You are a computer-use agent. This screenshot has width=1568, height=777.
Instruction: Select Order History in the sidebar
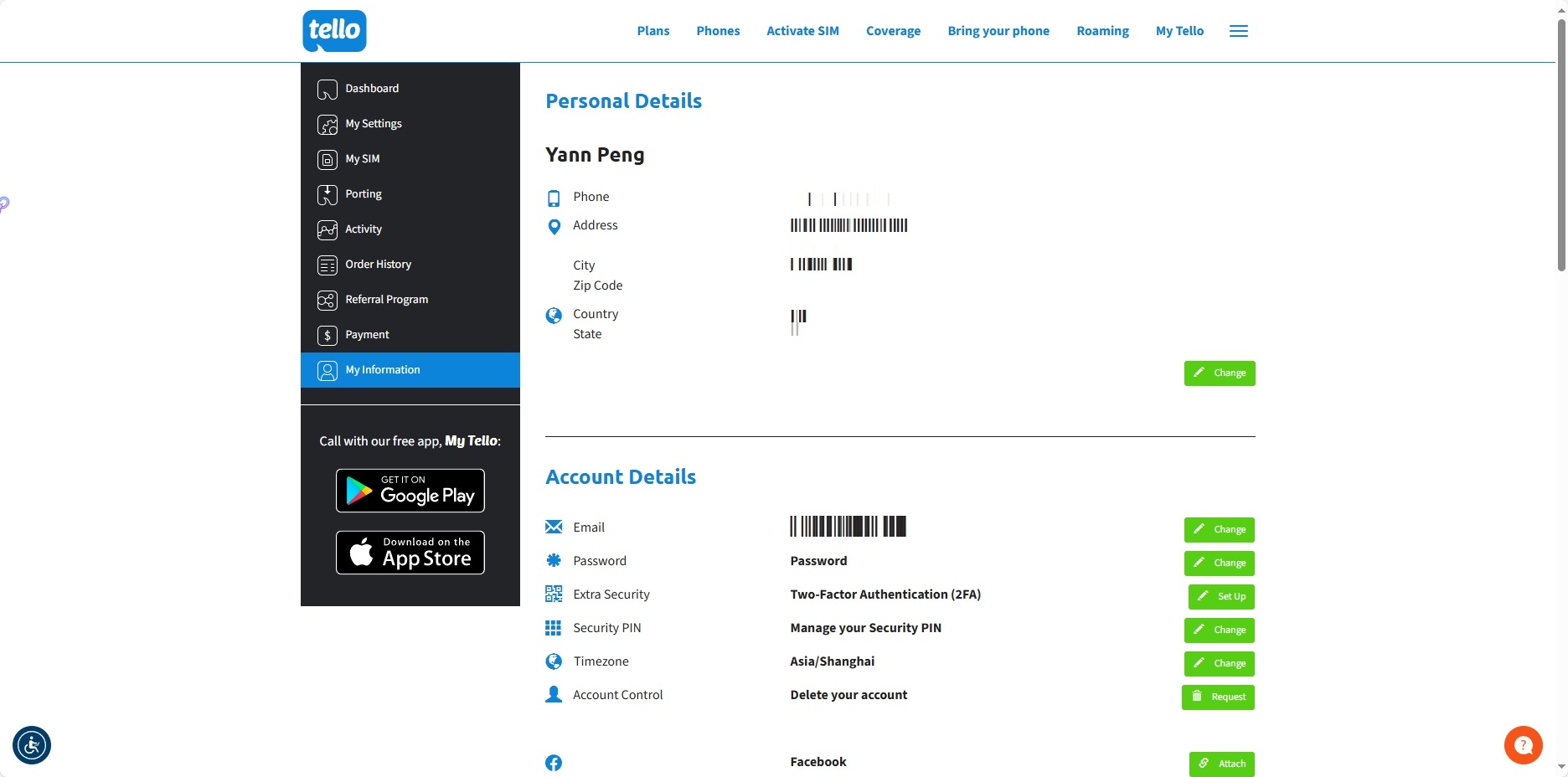[x=410, y=265]
